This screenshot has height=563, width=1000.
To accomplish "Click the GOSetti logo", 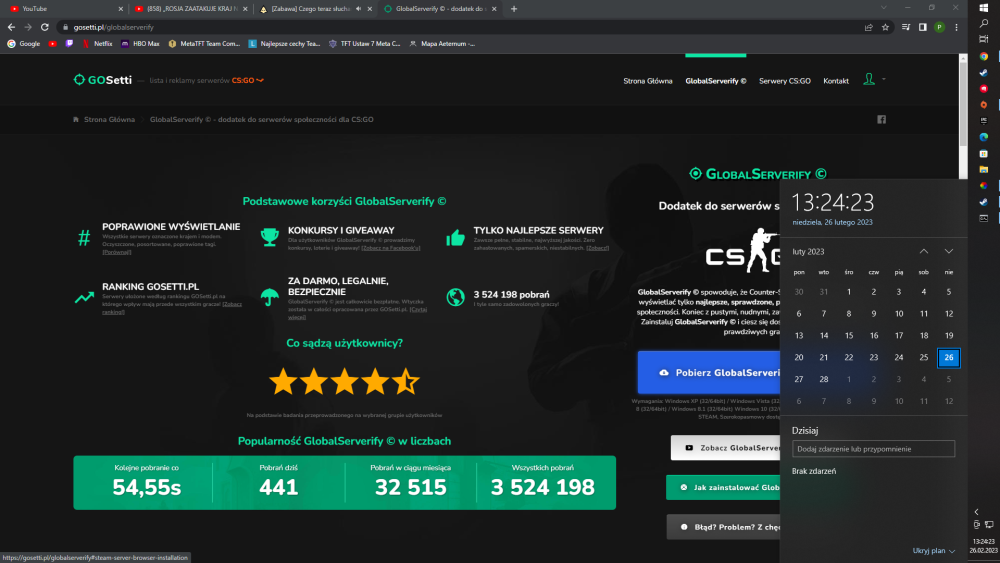I will (103, 80).
